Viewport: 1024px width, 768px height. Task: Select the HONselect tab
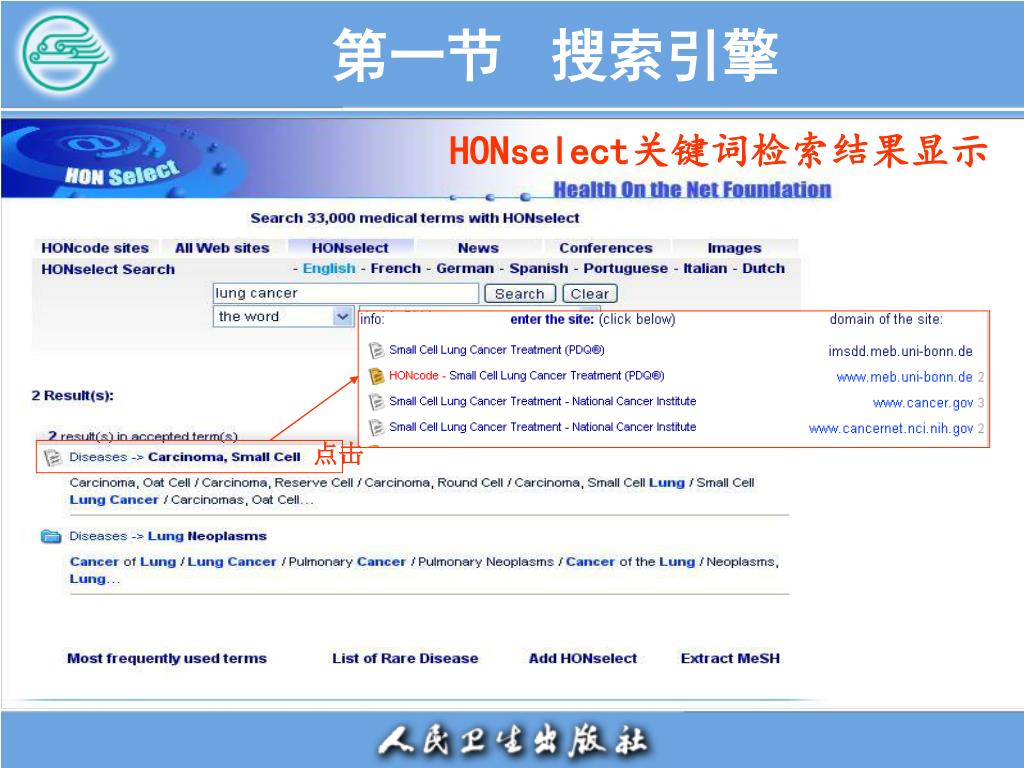(x=350, y=248)
